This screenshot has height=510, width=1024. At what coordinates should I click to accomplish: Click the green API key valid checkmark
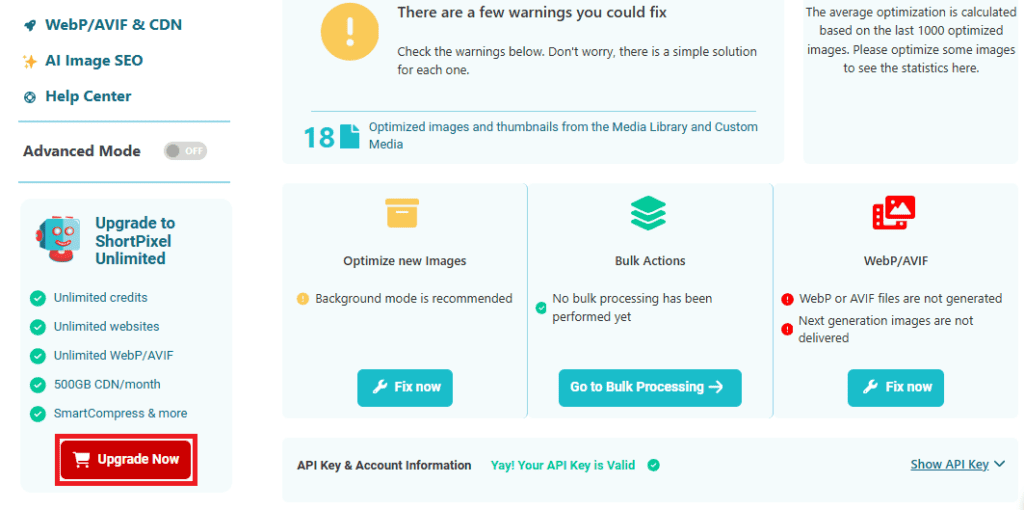coord(653,465)
